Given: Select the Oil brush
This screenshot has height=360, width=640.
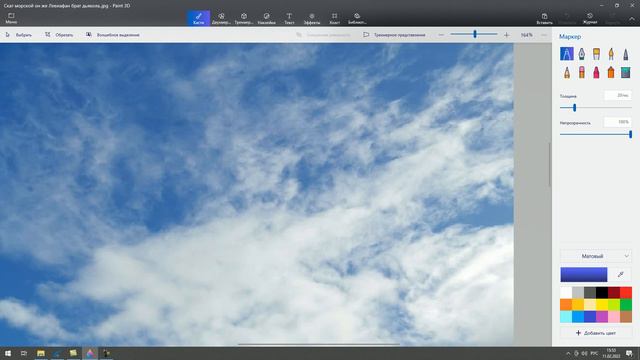Looking at the screenshot, I should [596, 53].
